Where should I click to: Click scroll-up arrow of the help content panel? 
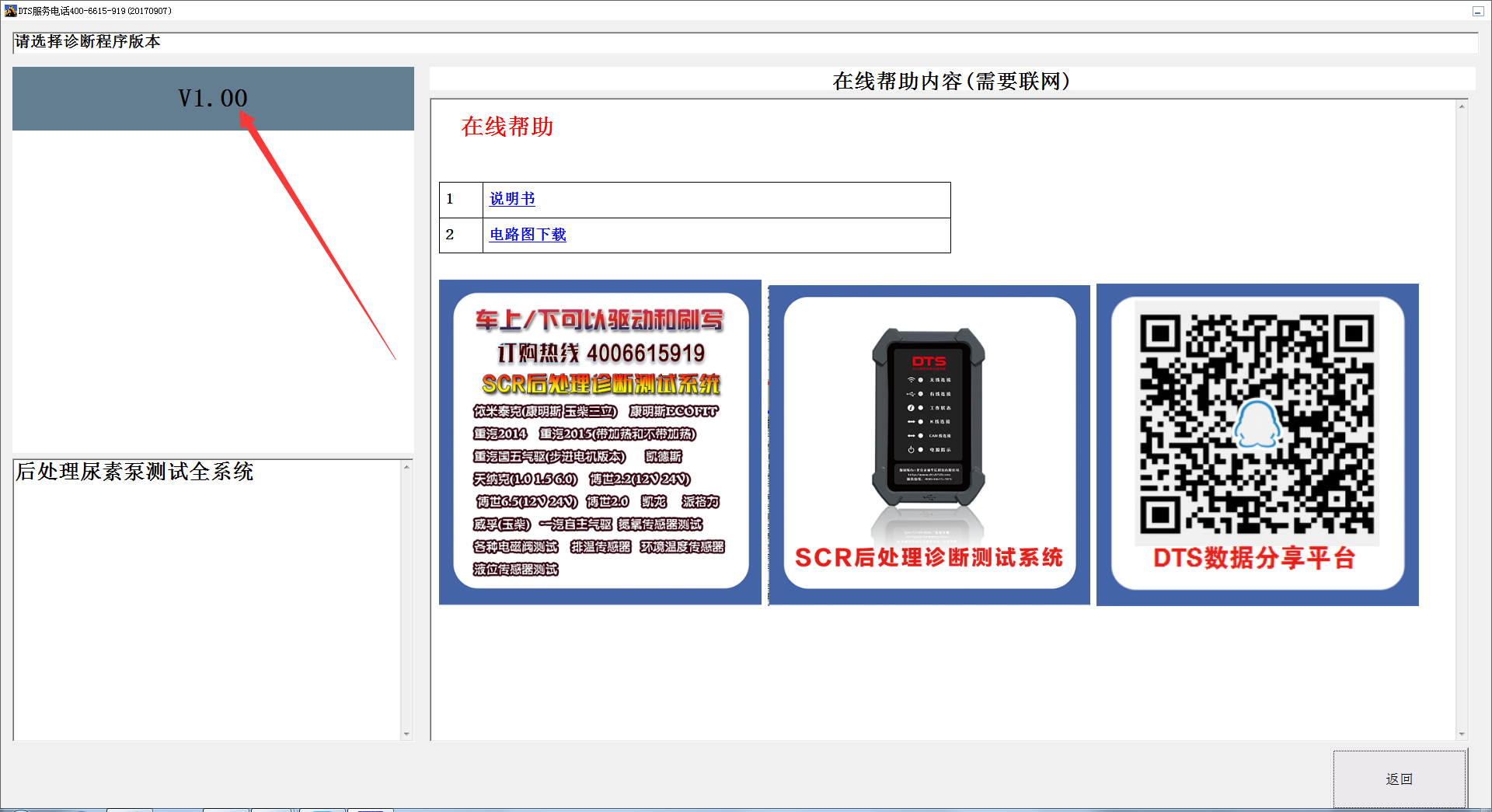click(x=1462, y=106)
